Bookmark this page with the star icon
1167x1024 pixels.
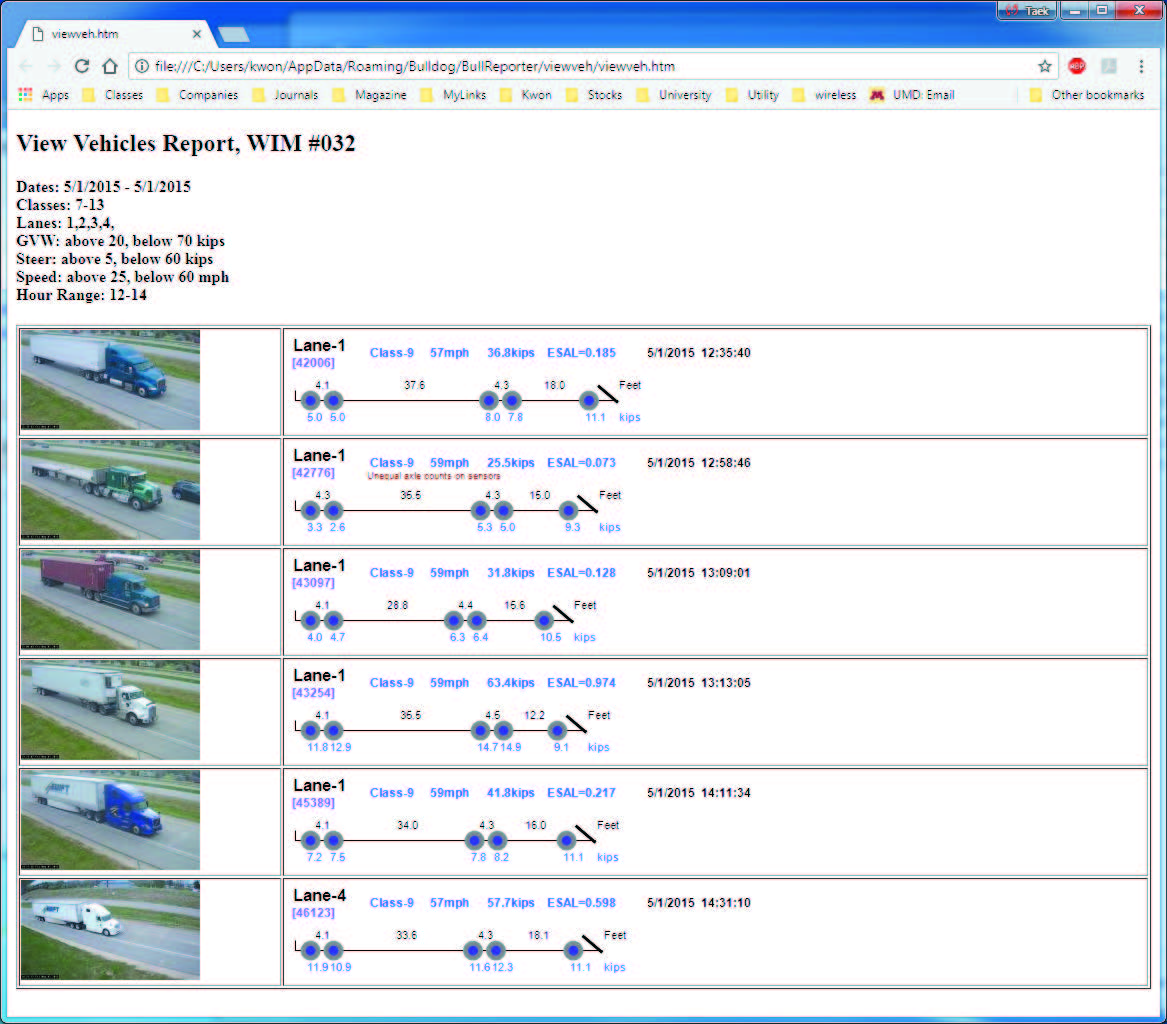(1045, 66)
